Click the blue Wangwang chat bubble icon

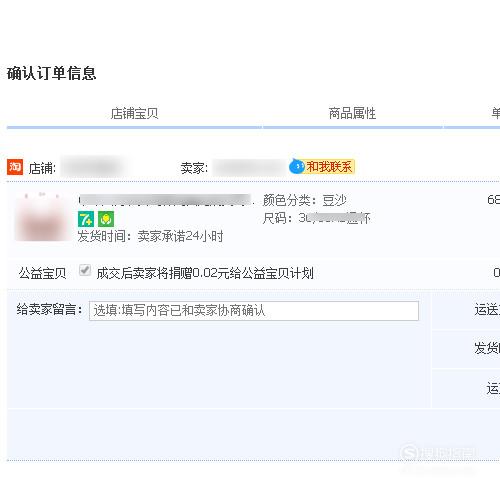(x=296, y=166)
